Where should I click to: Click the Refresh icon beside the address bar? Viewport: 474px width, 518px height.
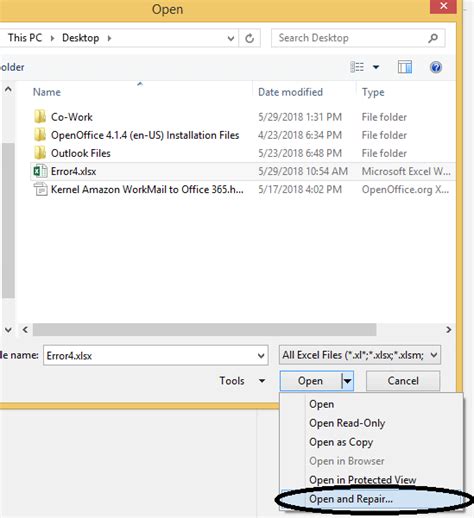(x=249, y=39)
